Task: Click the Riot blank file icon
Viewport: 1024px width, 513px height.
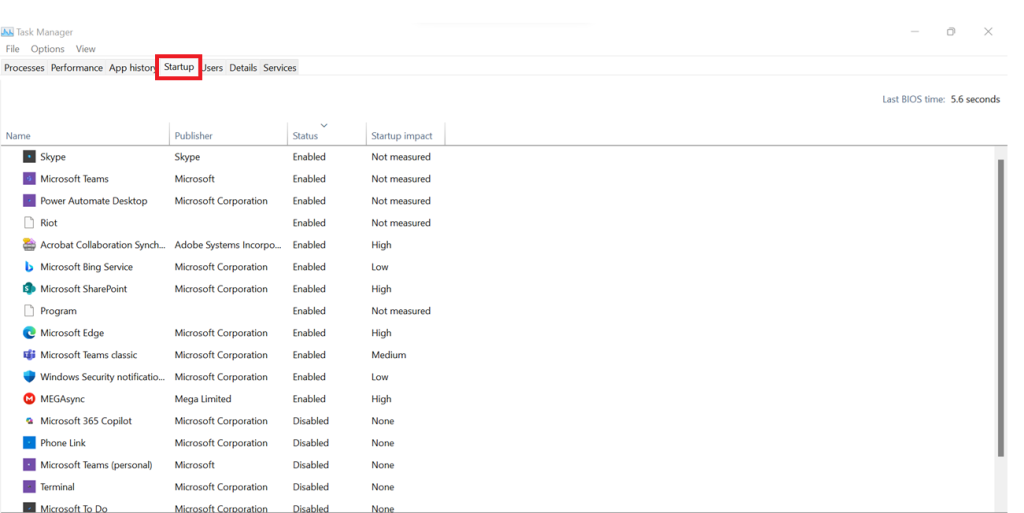Action: click(29, 223)
